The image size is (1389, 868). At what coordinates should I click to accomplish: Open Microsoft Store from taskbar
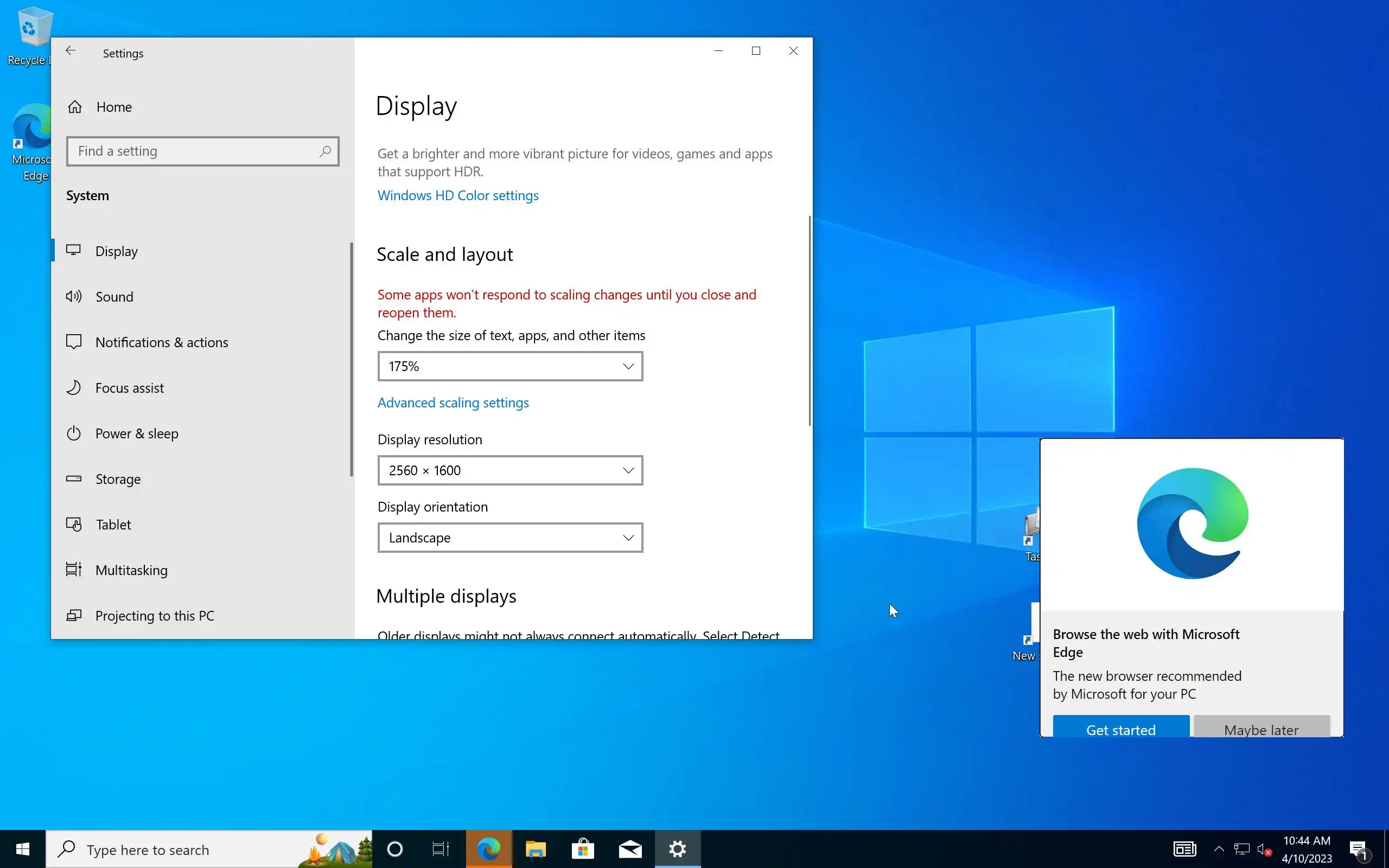583,848
